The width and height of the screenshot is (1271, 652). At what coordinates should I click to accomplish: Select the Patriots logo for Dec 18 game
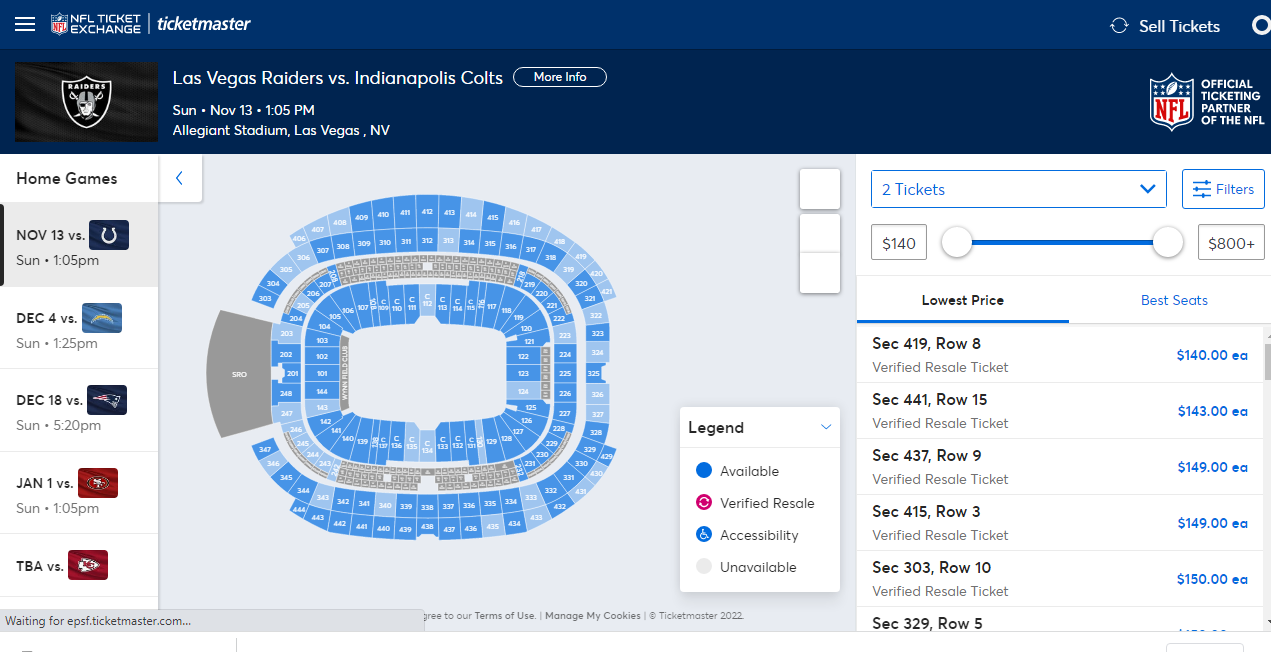point(106,400)
